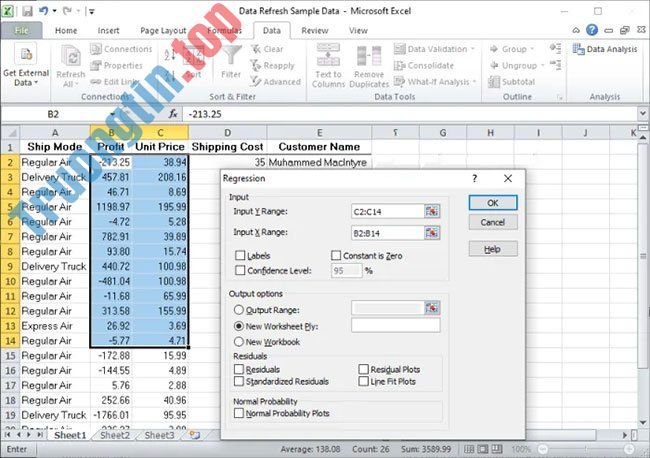
Task: Switch to the Insert tab
Action: [x=108, y=30]
